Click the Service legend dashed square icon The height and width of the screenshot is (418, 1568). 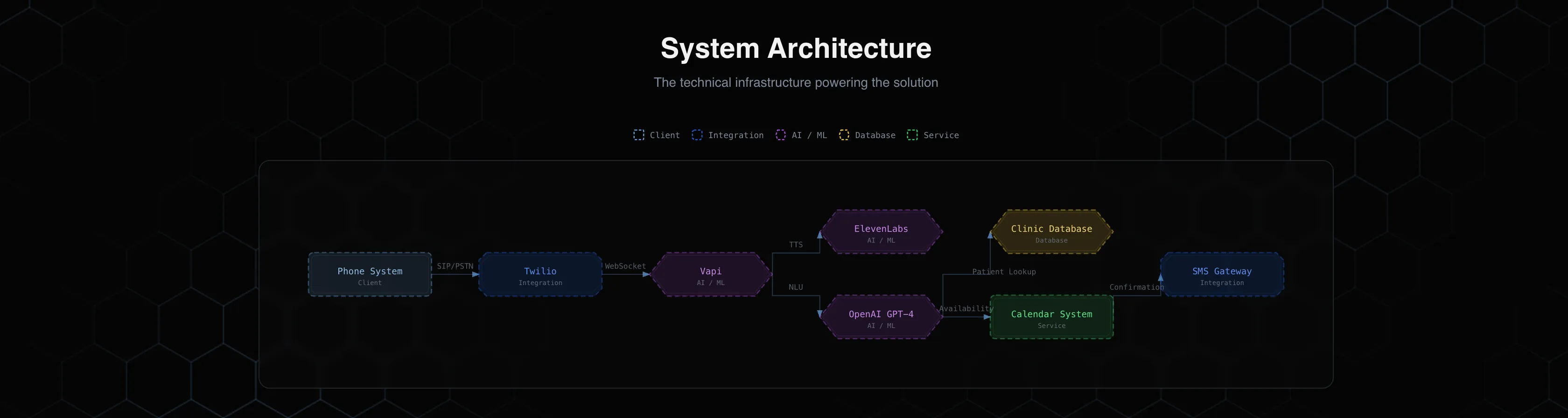(912, 135)
